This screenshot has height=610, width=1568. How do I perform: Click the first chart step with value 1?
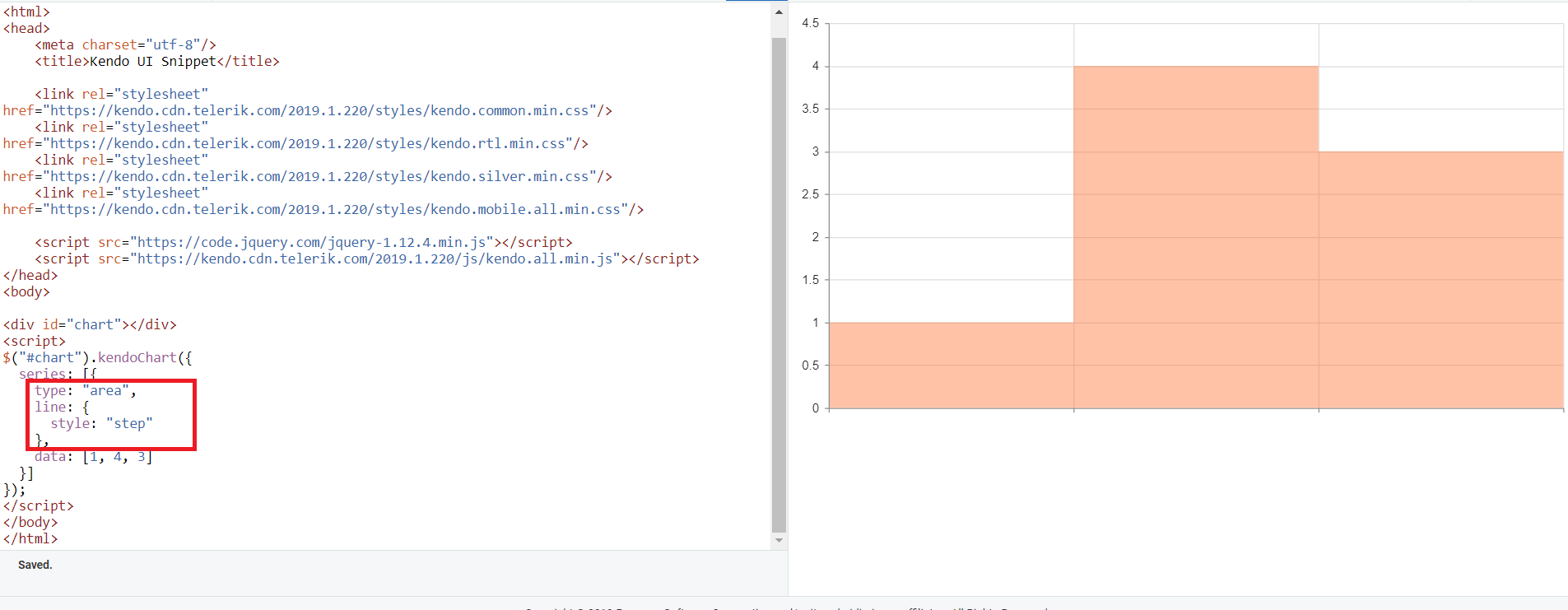951,365
